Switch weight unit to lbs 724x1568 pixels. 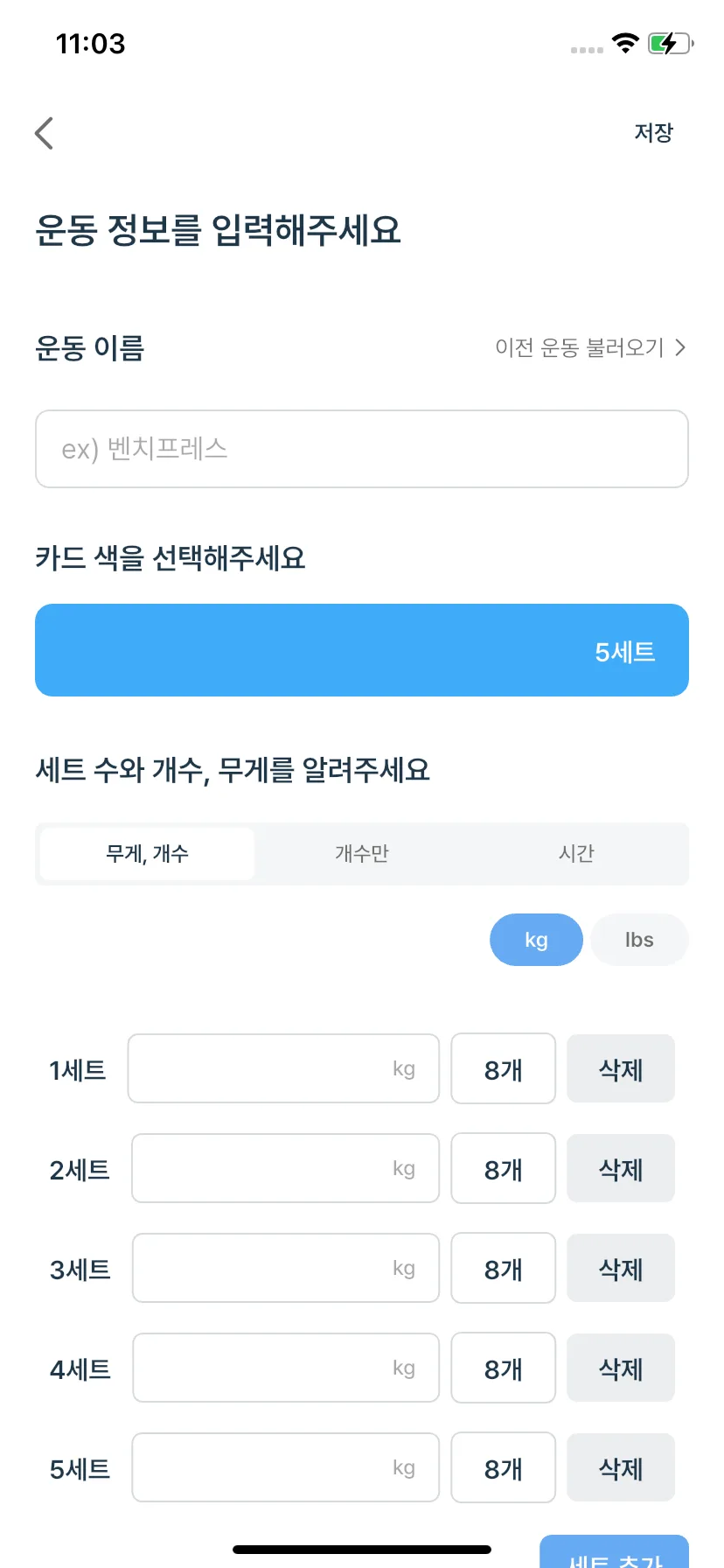pos(639,940)
